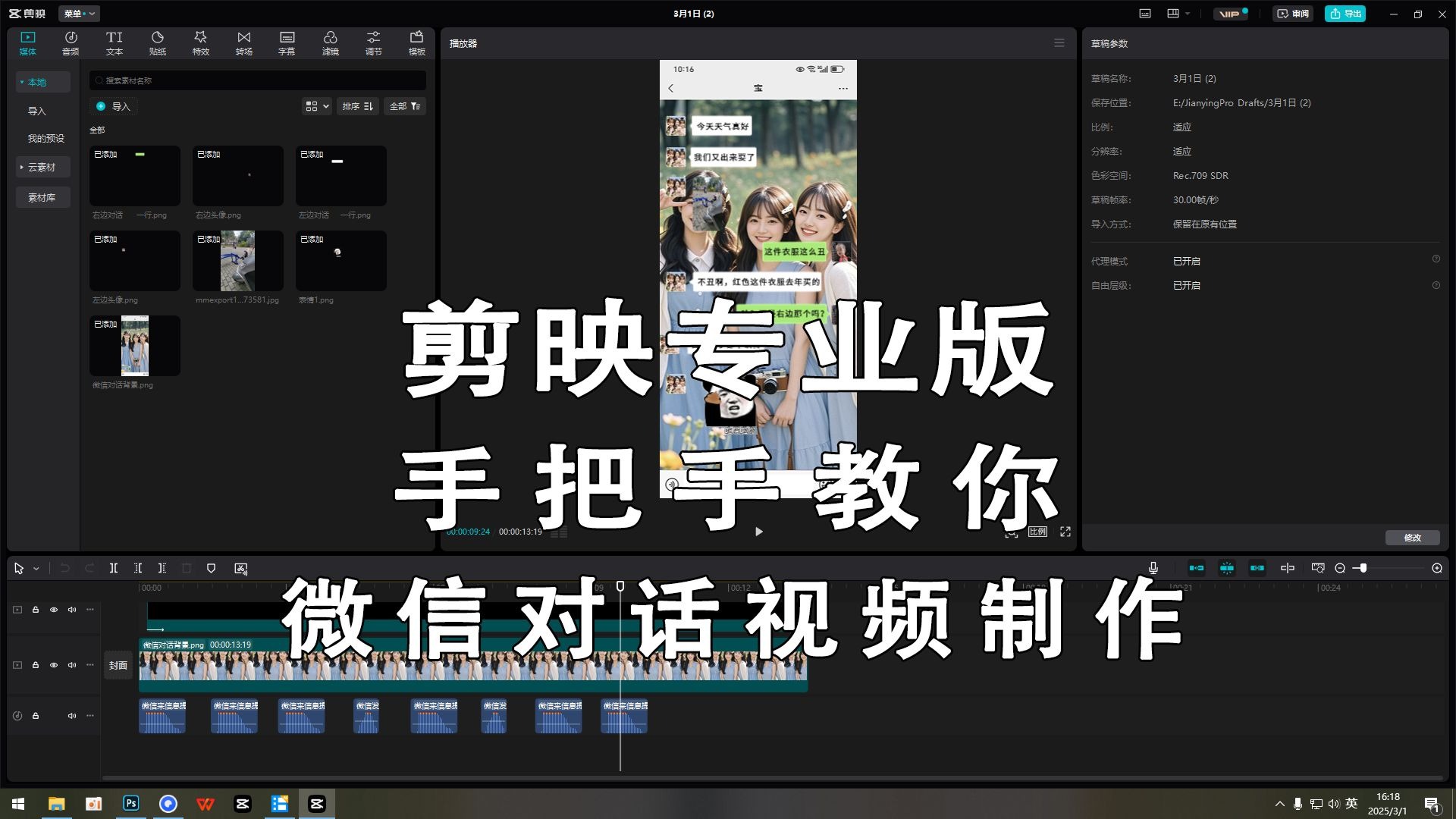Click 修改 to edit draft parameters

click(x=1412, y=538)
